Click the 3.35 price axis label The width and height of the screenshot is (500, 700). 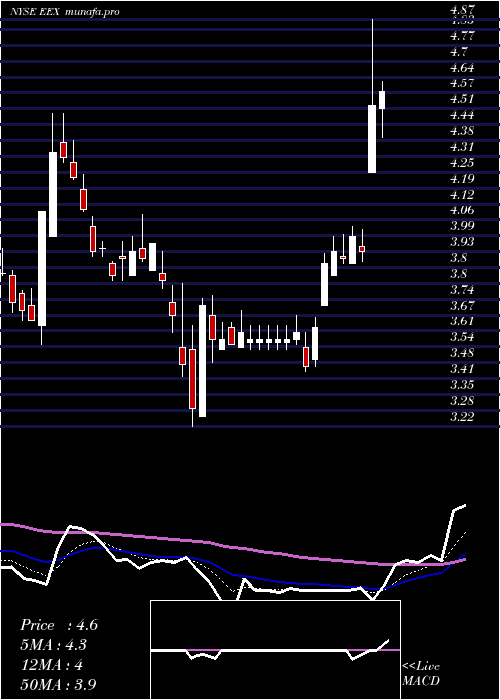point(463,385)
